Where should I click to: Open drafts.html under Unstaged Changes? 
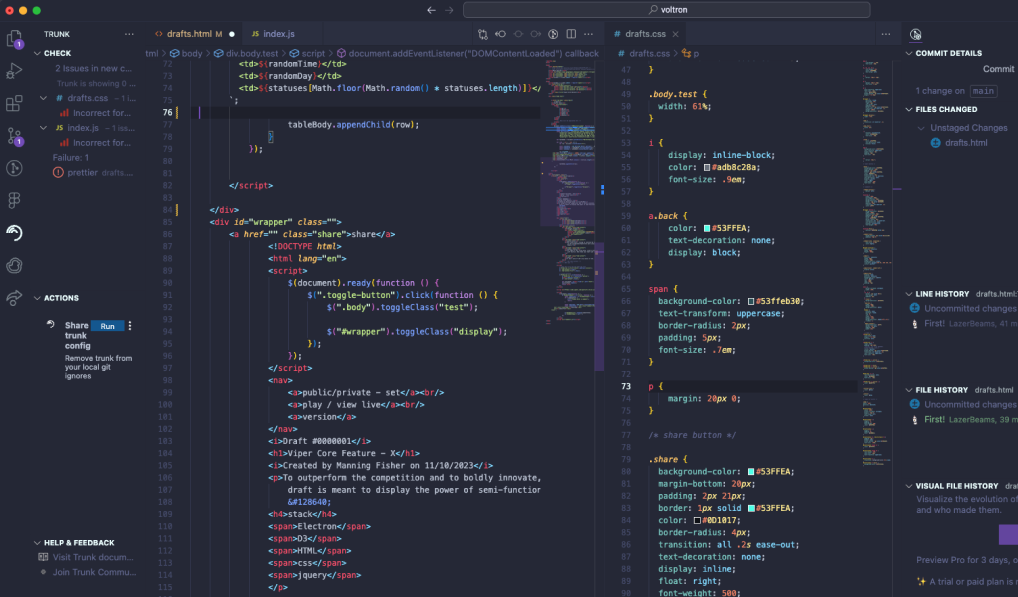(x=966, y=143)
